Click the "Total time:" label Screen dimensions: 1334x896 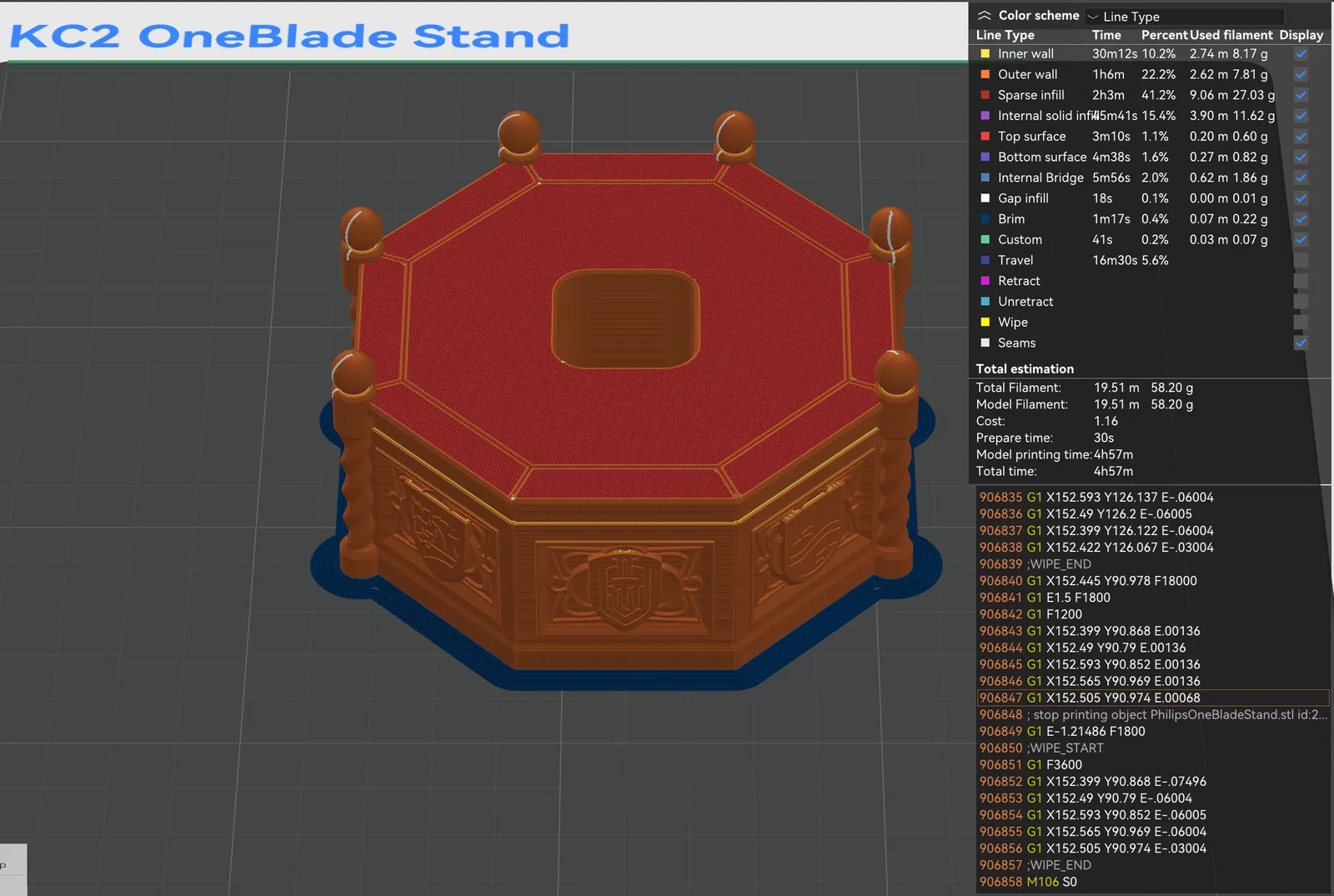click(1006, 471)
